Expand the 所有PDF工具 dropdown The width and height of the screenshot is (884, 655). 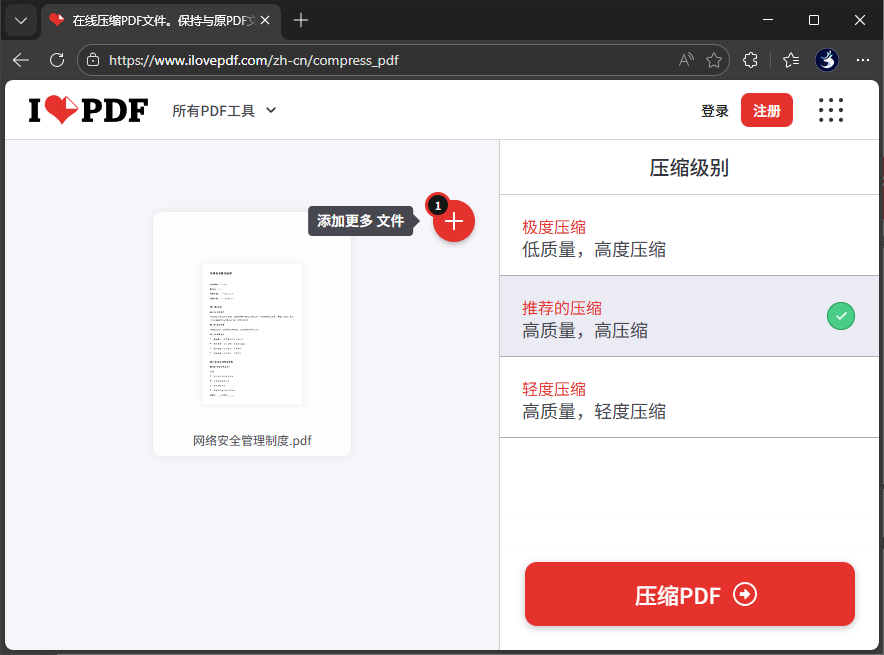click(x=224, y=111)
